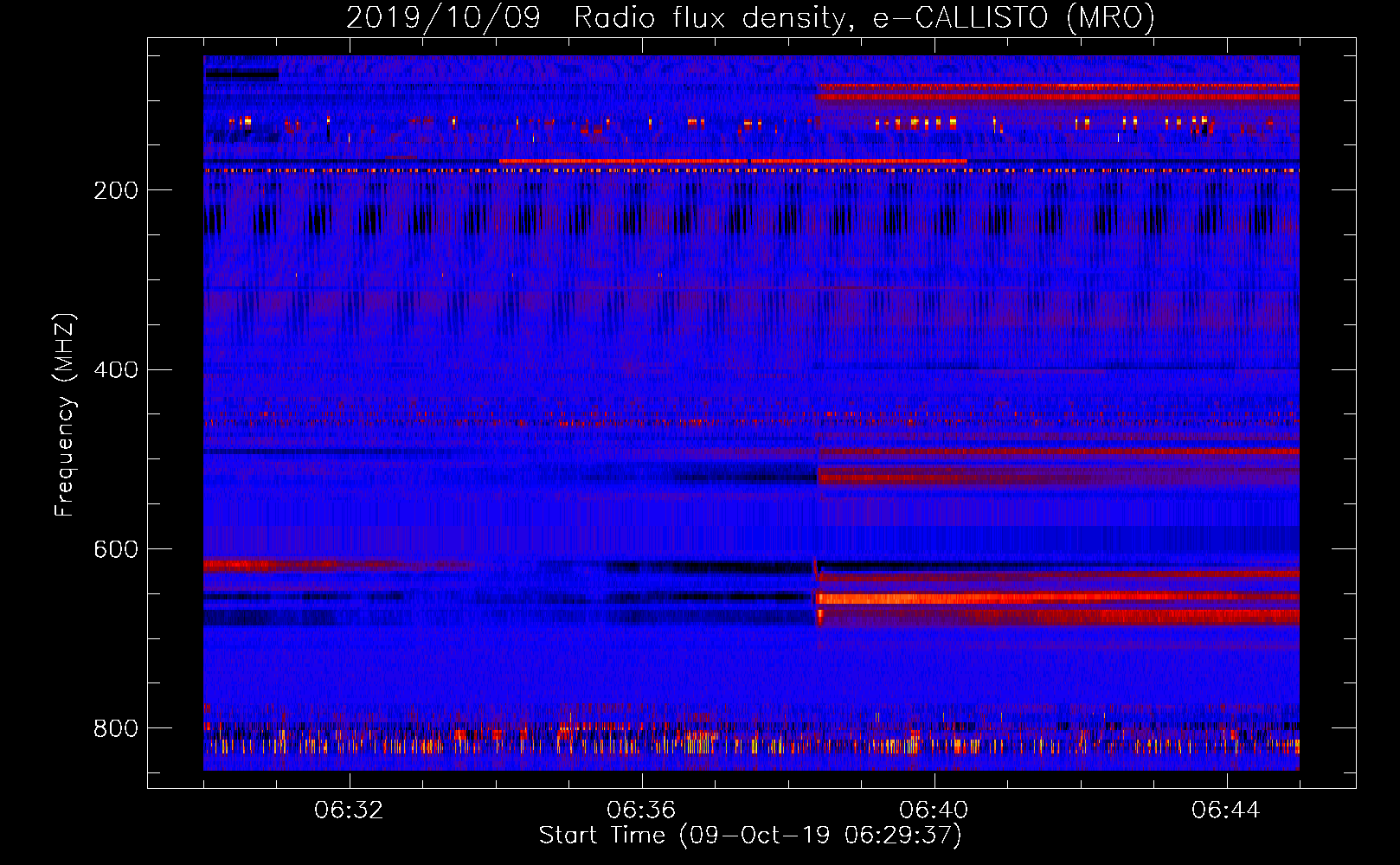Click the '600' frequency tick label
Image resolution: width=1400 pixels, height=865 pixels.
116,550
